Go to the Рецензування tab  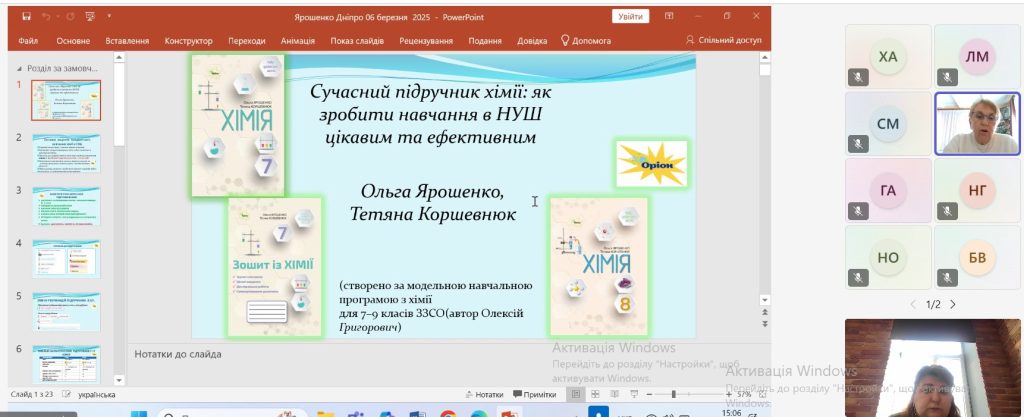point(426,40)
